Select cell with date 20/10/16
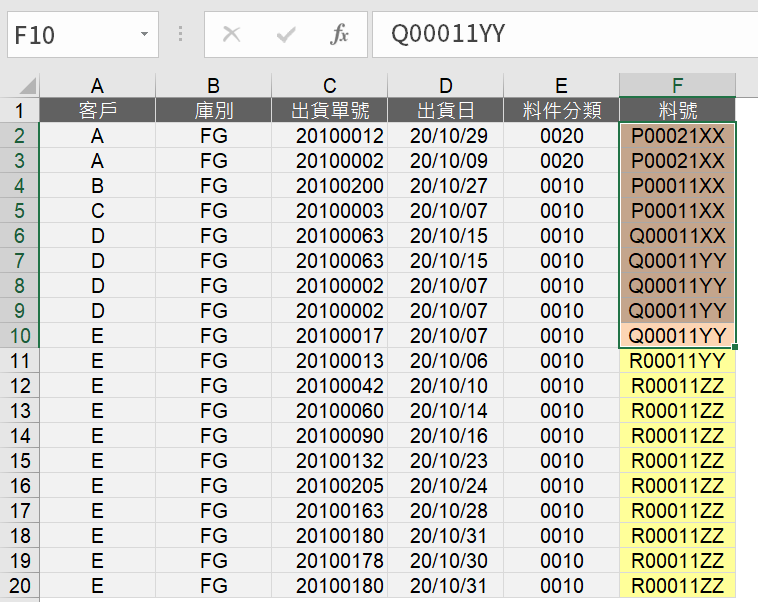The width and height of the screenshot is (758, 602). point(445,436)
